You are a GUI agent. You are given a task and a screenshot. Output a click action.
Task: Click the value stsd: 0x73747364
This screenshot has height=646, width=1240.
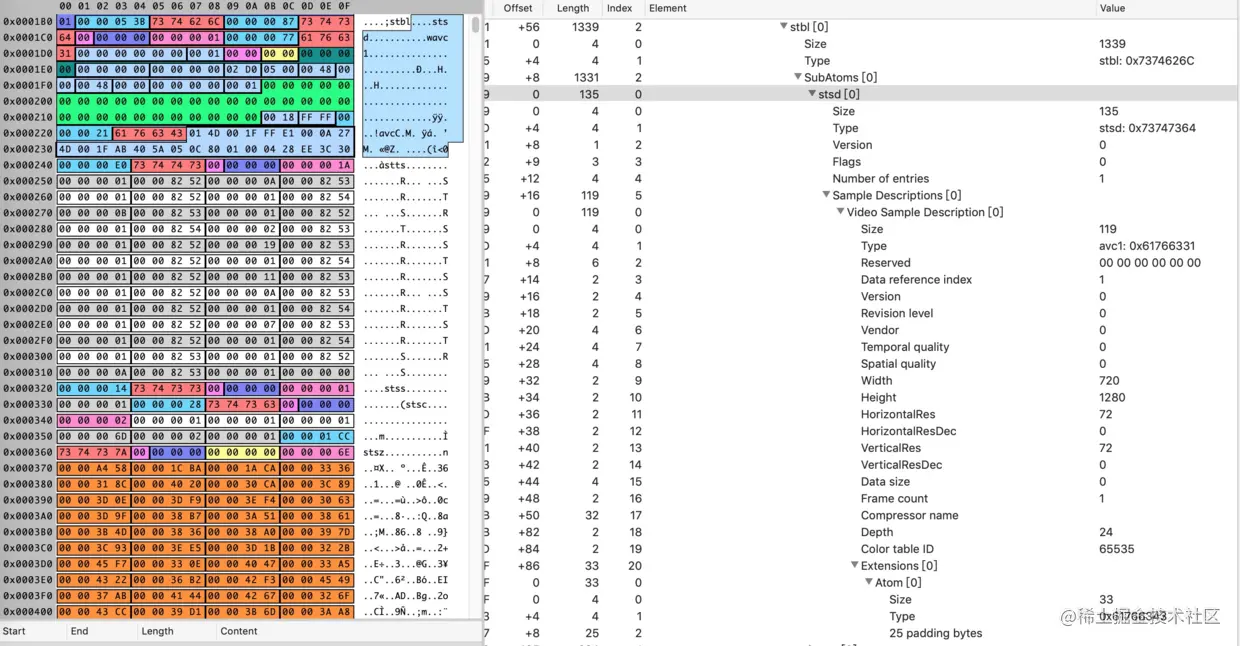1147,128
